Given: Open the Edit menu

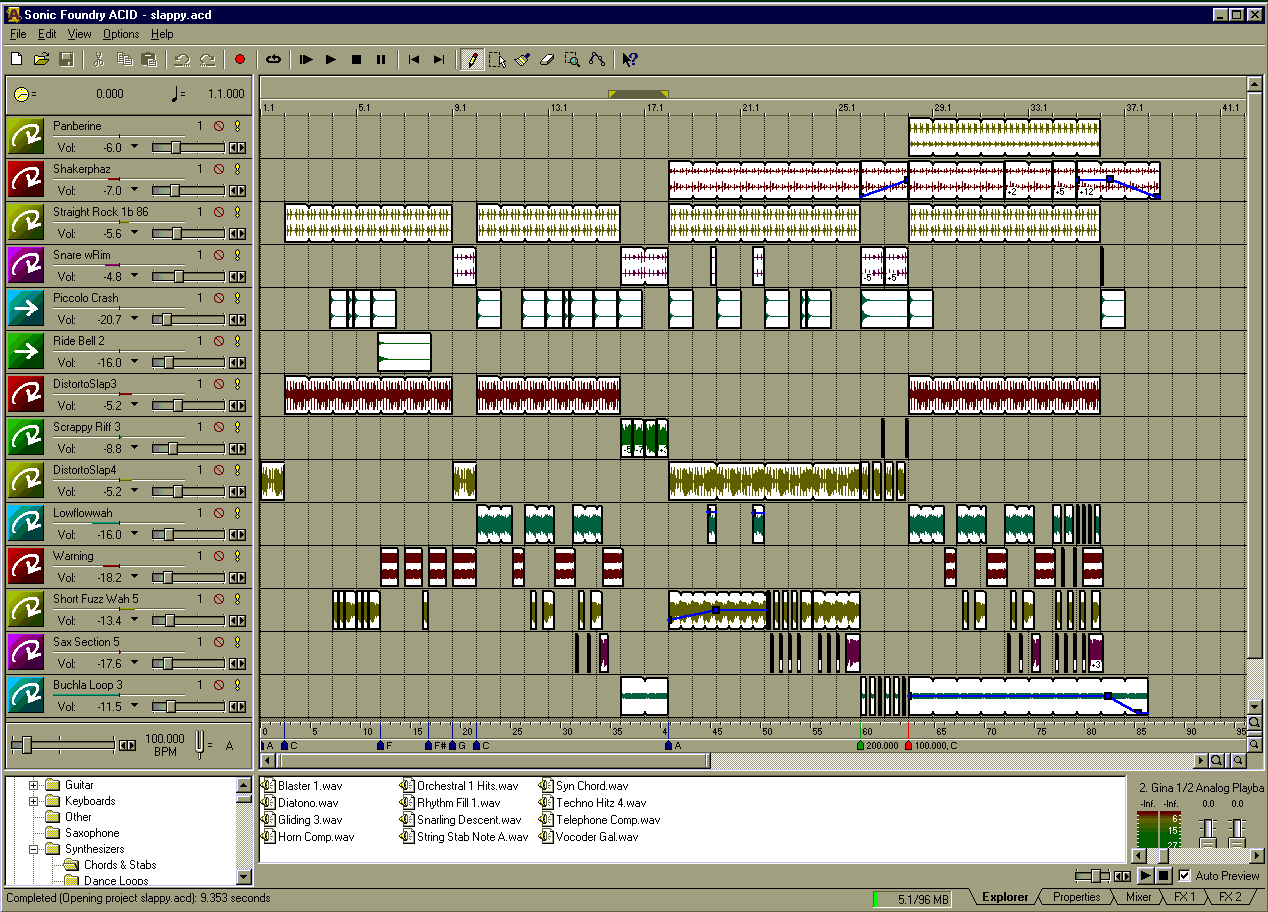Looking at the screenshot, I should [x=47, y=34].
